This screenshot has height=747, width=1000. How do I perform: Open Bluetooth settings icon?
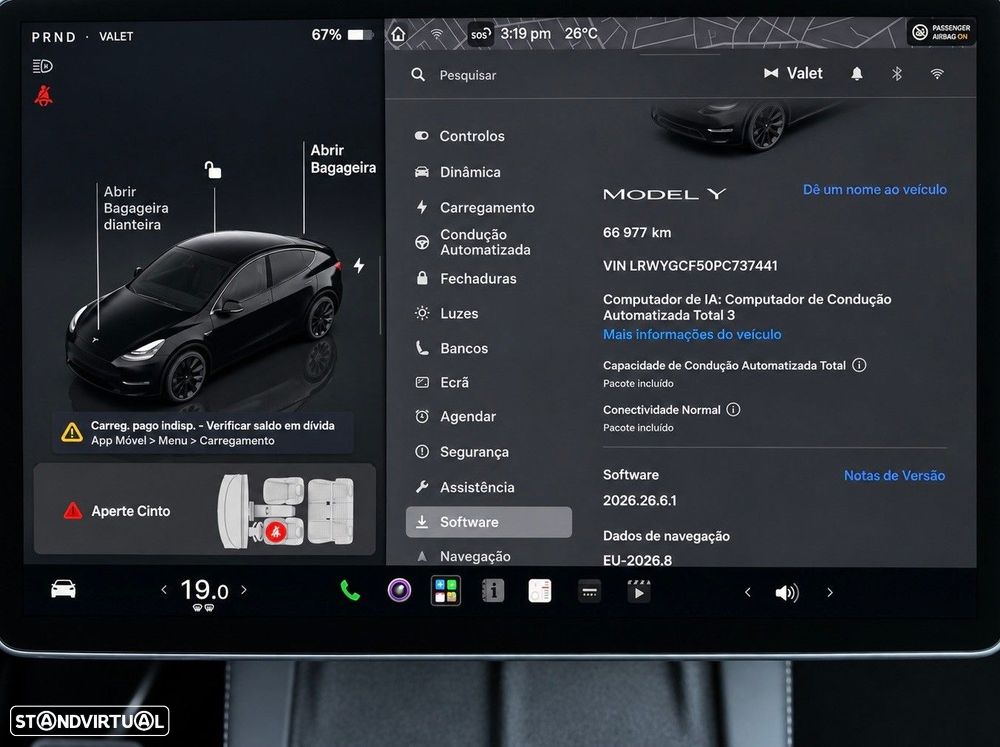pyautogui.click(x=897, y=74)
